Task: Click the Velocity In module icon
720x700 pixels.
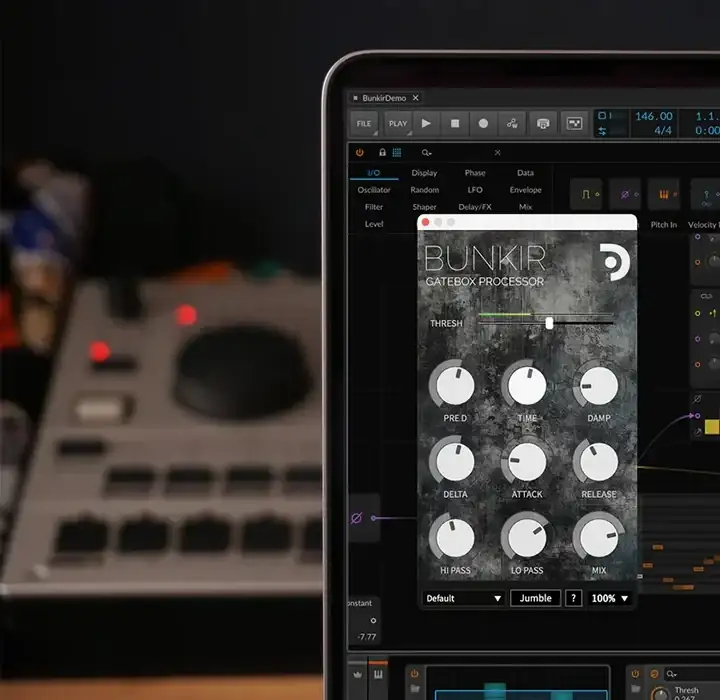Action: (706, 194)
